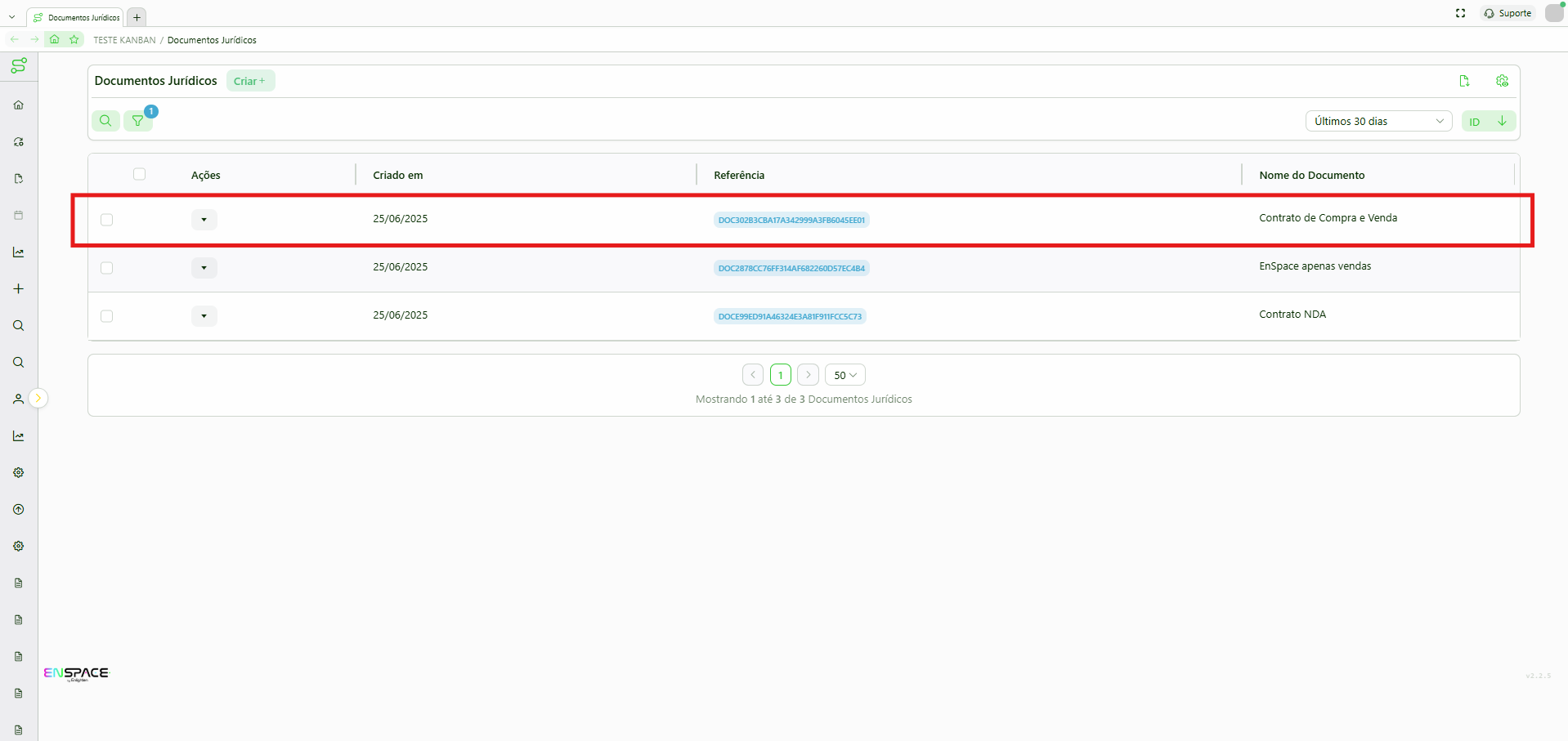Image resolution: width=1568 pixels, height=741 pixels.
Task: Select the ID sort field button
Action: click(x=1476, y=121)
